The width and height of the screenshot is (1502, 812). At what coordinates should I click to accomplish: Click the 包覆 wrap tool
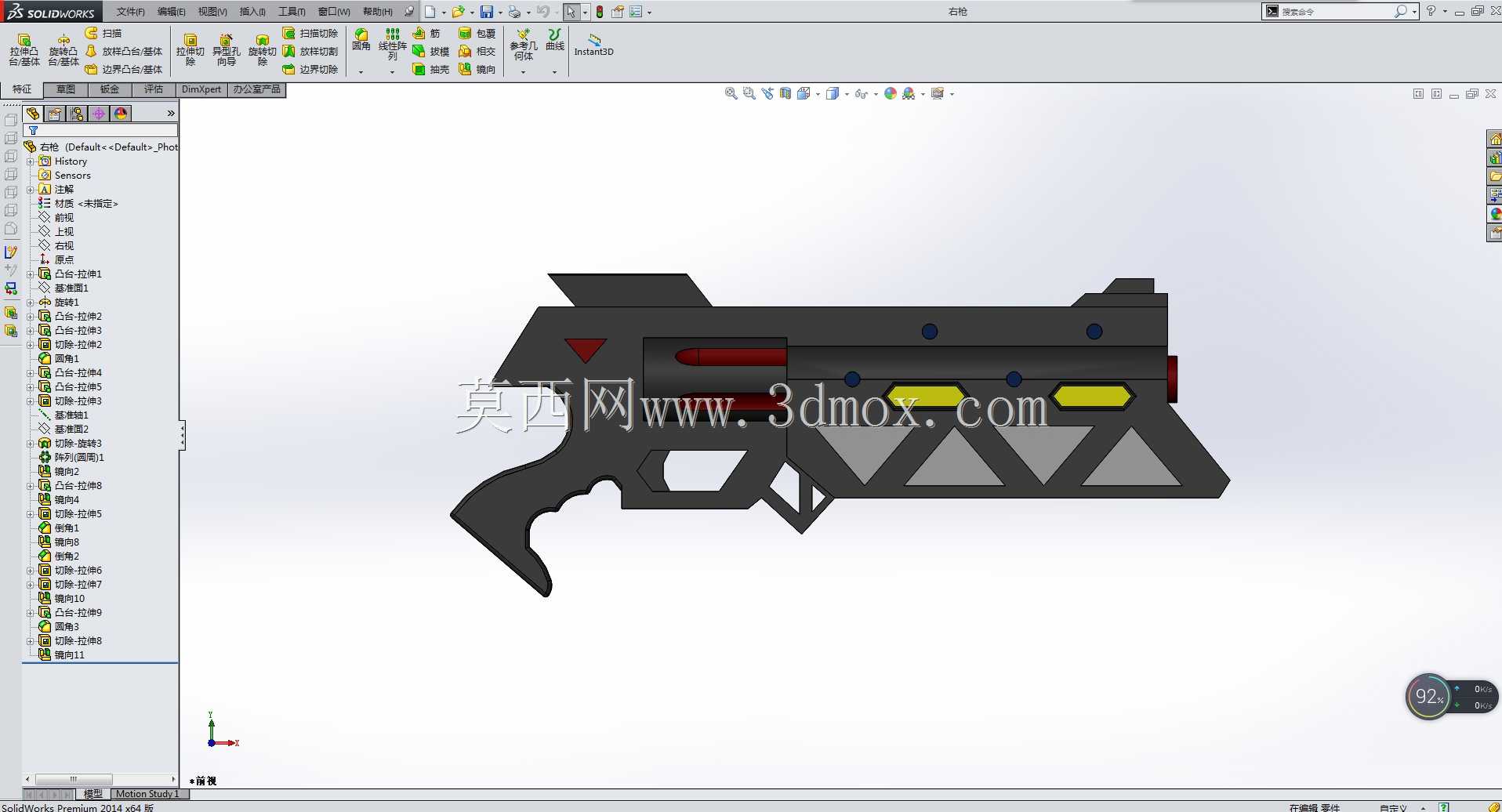(x=477, y=33)
